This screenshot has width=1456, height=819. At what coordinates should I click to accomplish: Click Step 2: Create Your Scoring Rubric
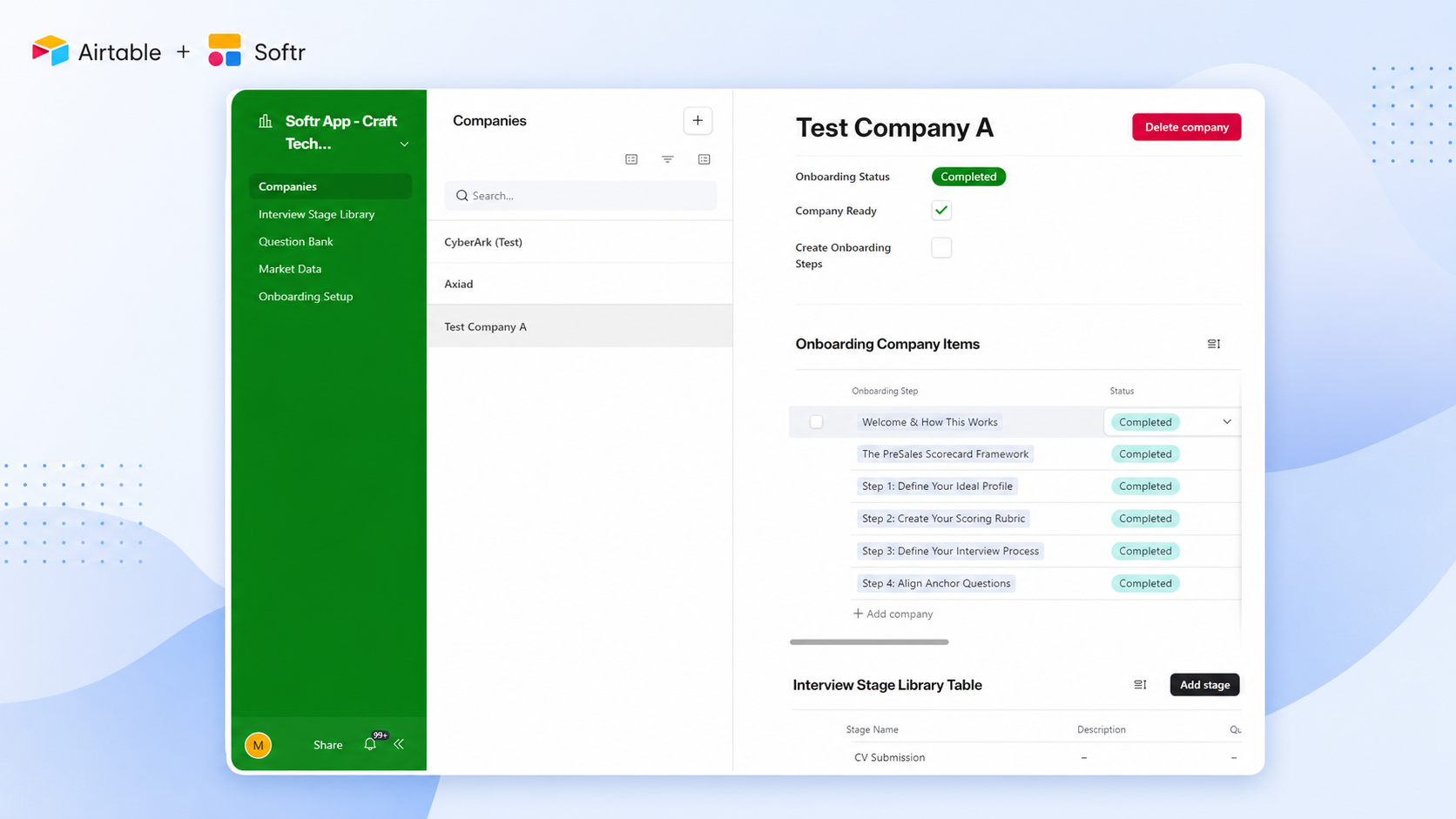pyautogui.click(x=943, y=519)
